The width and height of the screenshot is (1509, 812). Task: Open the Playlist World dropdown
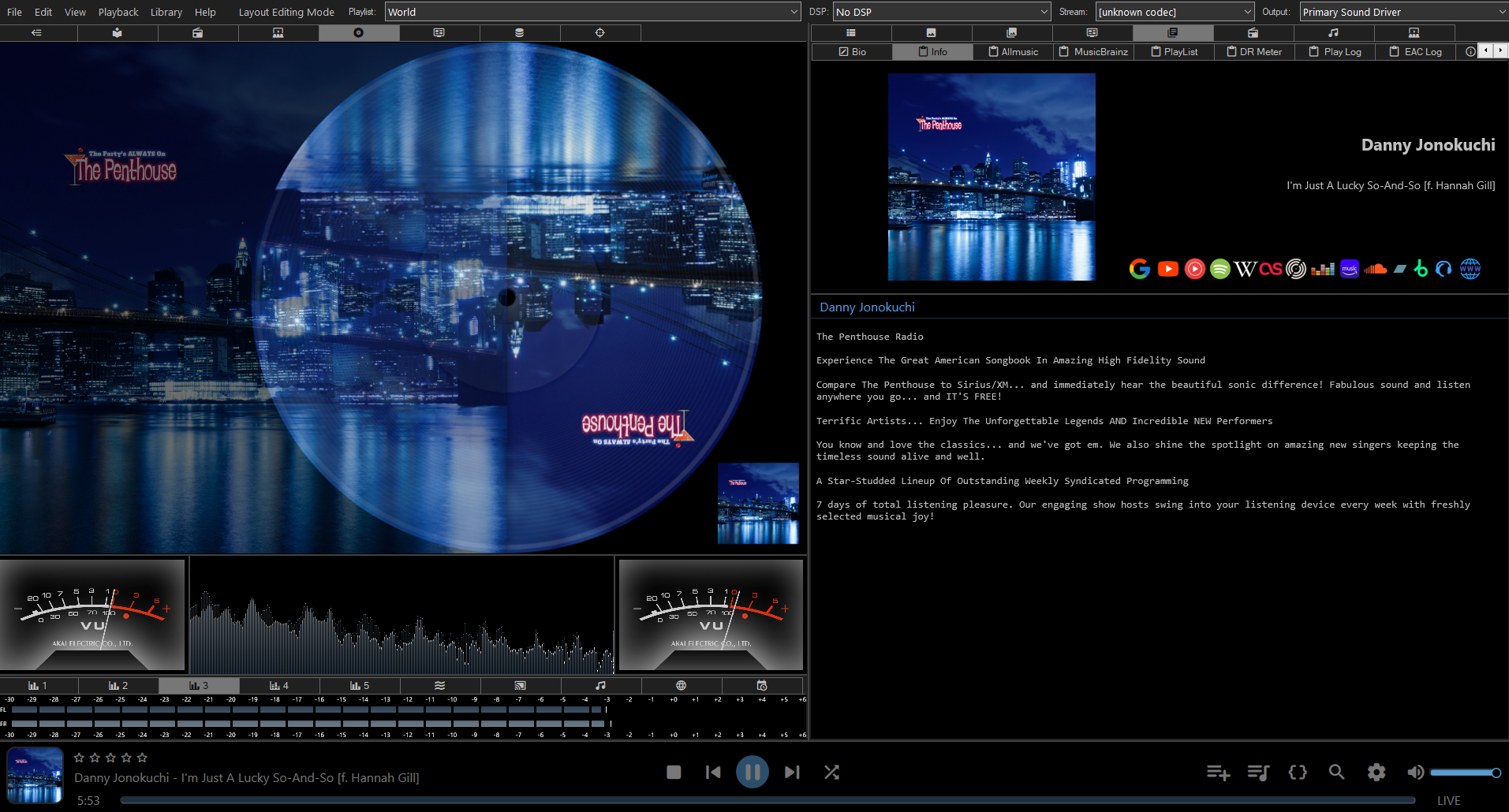tap(593, 12)
